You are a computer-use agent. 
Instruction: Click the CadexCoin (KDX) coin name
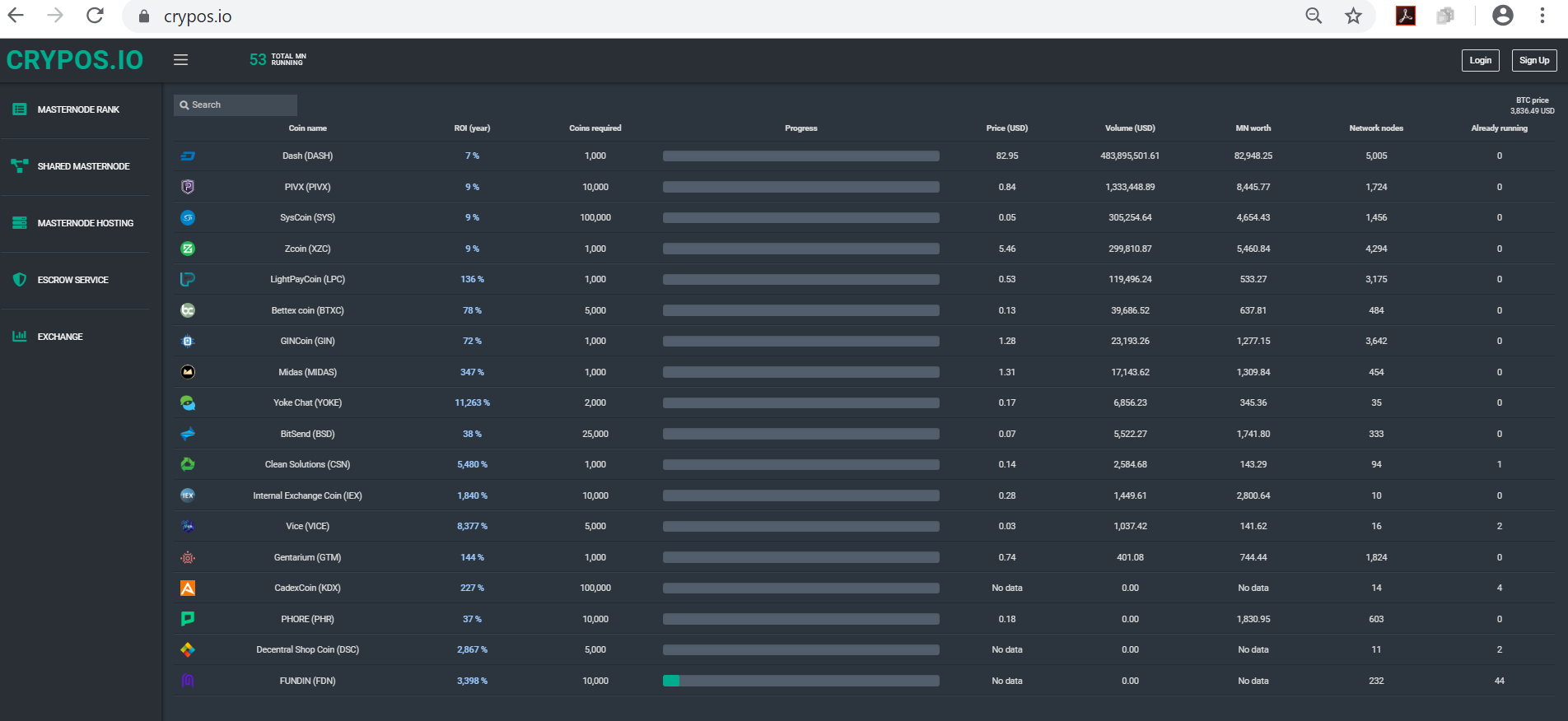(308, 588)
